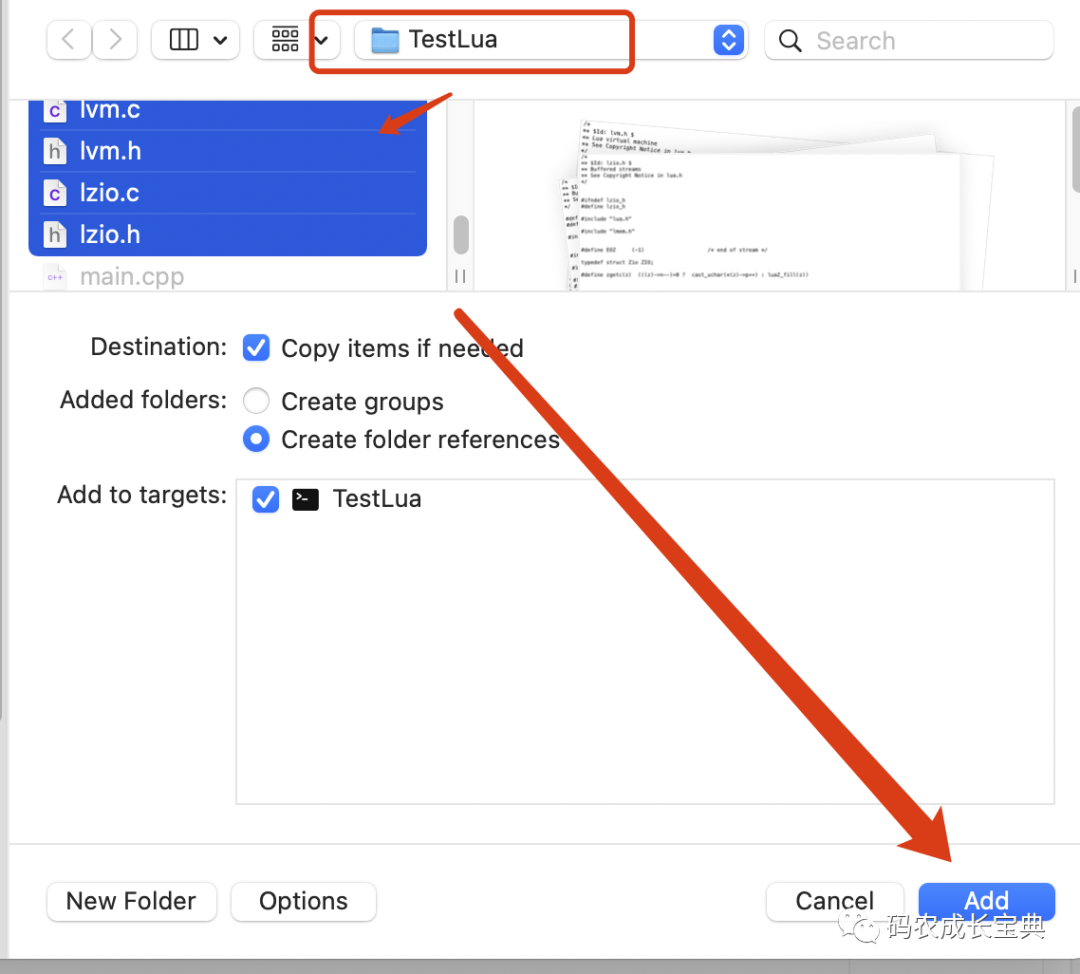The image size is (1080, 974).
Task: Click the back navigation arrow
Action: pyautogui.click(x=68, y=40)
